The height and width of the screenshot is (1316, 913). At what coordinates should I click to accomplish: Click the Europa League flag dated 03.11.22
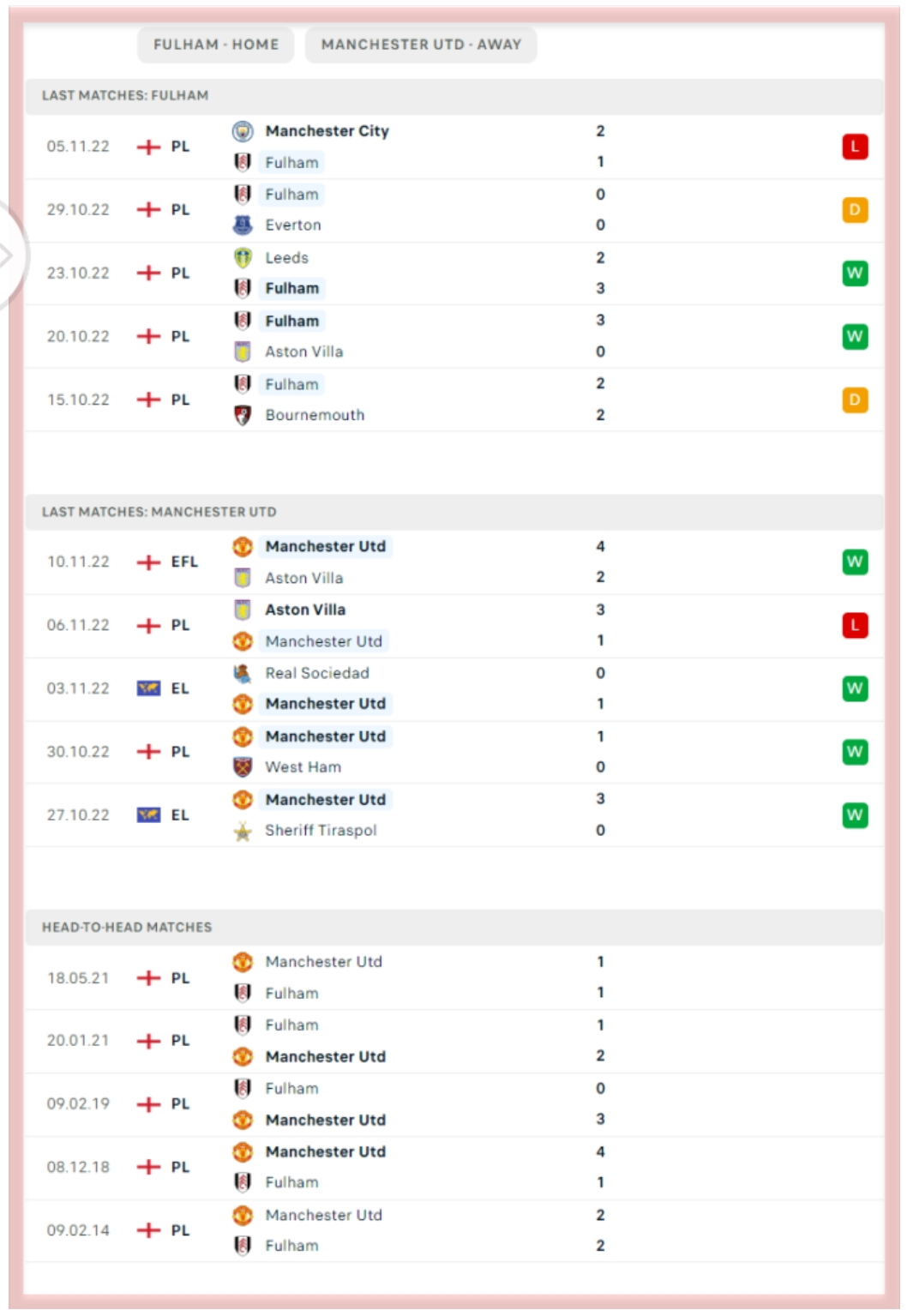click(x=148, y=688)
